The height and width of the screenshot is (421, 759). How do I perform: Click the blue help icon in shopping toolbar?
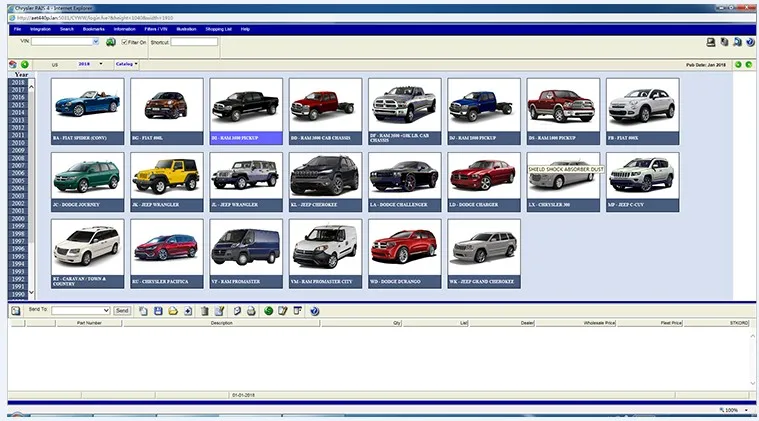[315, 311]
